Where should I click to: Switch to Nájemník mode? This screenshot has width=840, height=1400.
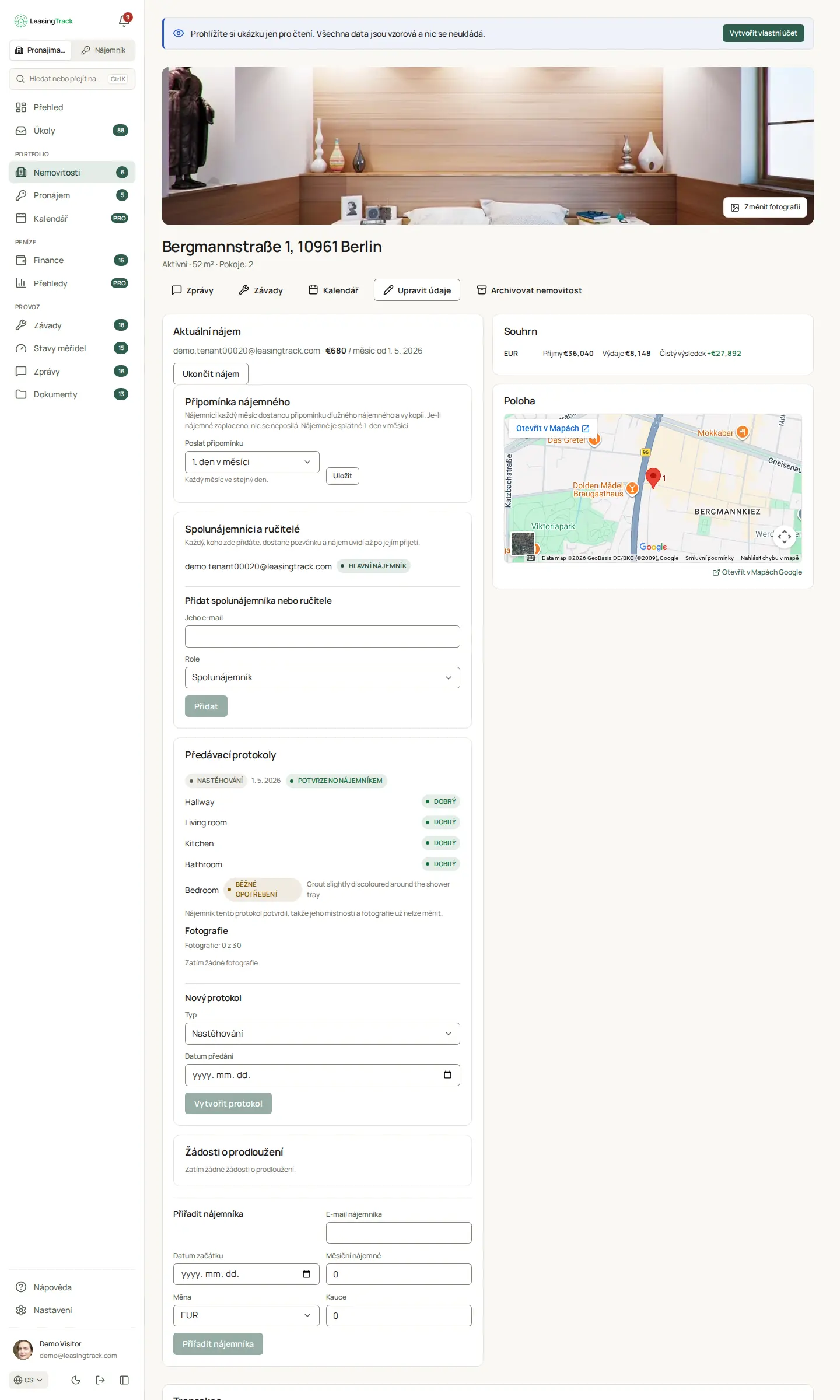(x=103, y=50)
